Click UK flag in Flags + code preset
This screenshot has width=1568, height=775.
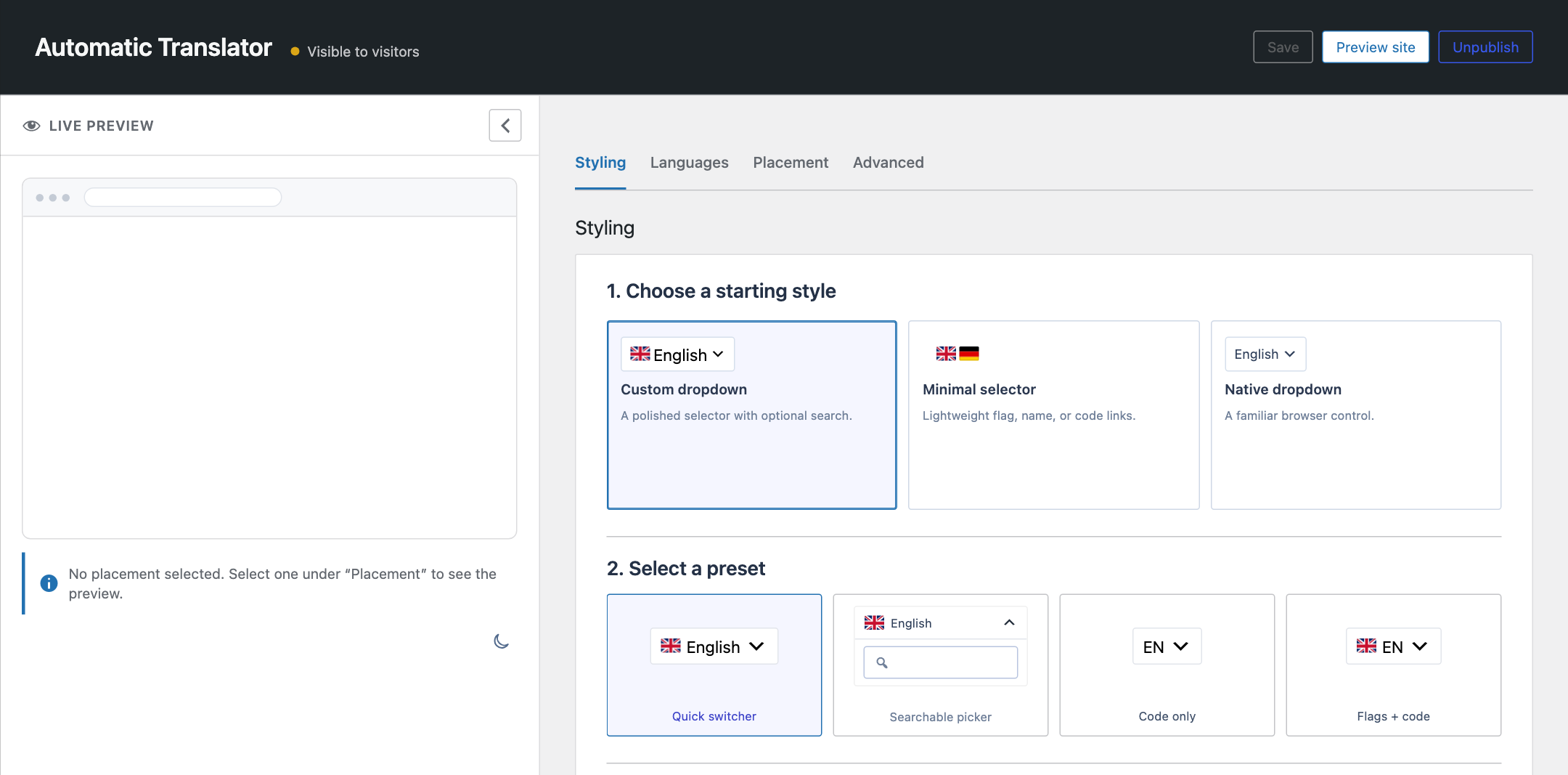pyautogui.click(x=1366, y=646)
